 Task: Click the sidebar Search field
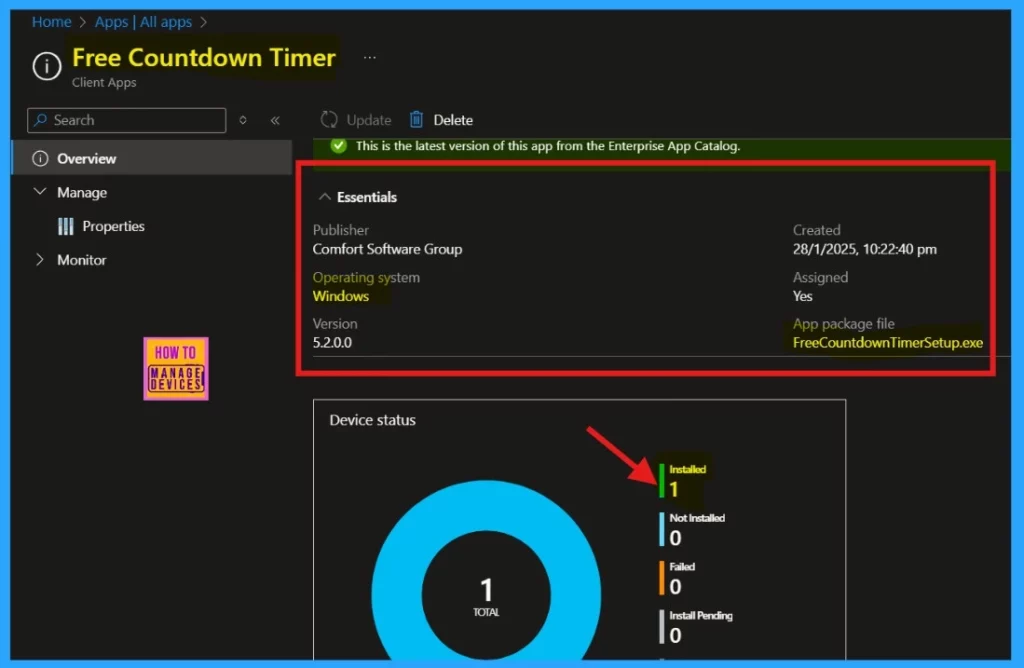[127, 120]
